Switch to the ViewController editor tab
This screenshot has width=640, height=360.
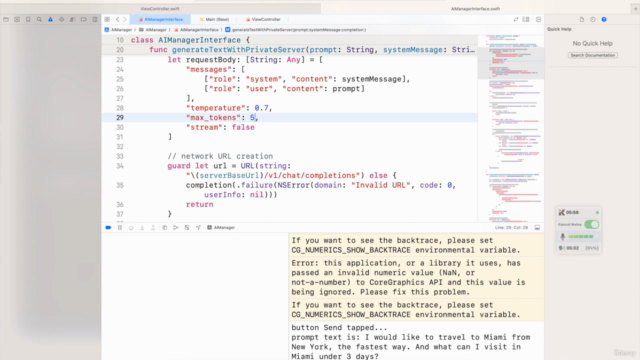pyautogui.click(x=263, y=19)
